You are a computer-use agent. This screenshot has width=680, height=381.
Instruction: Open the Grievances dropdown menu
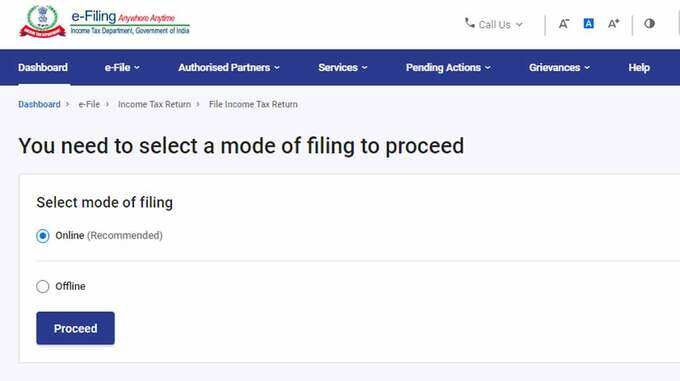coord(559,68)
